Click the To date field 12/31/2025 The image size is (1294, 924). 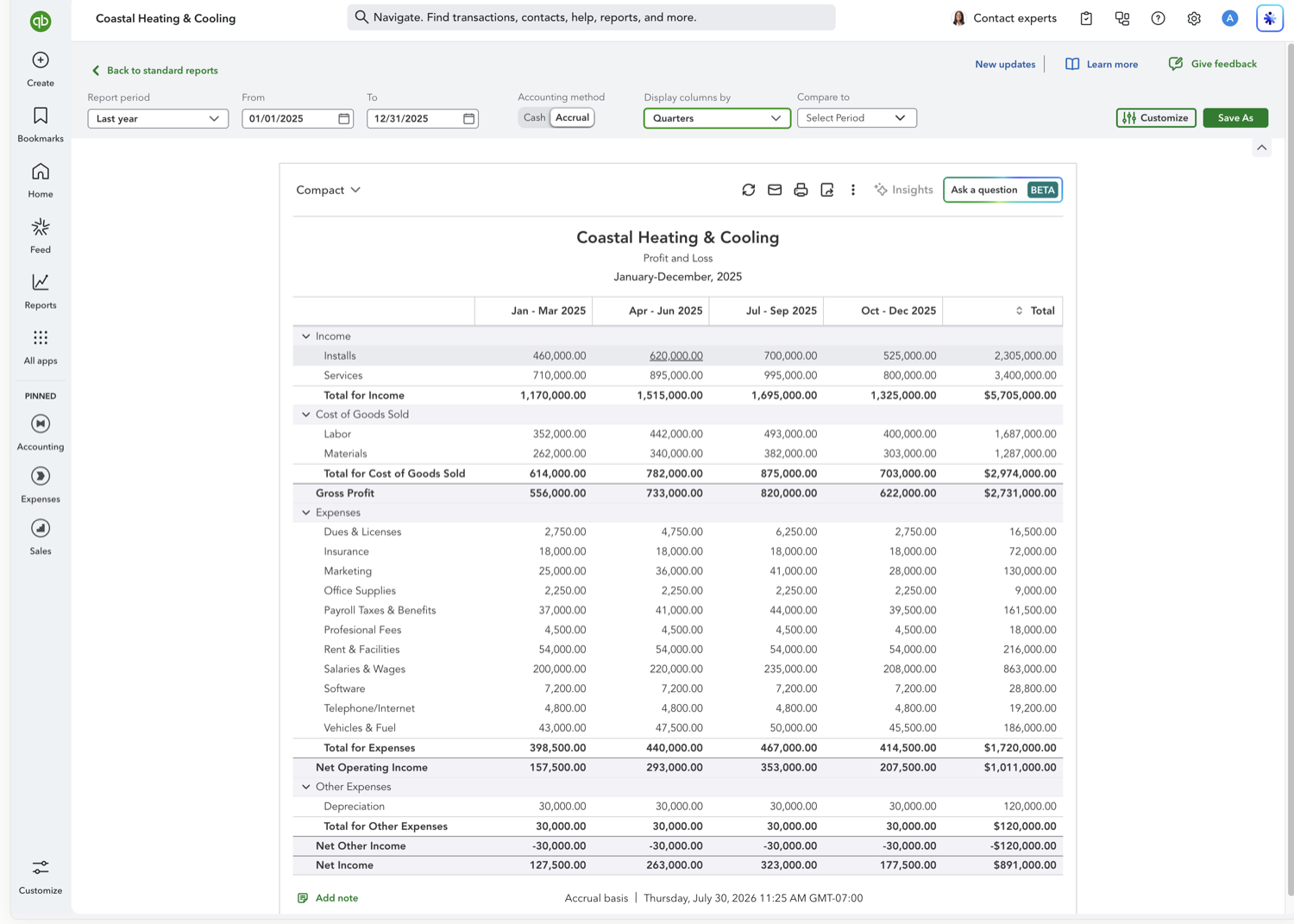tap(423, 118)
